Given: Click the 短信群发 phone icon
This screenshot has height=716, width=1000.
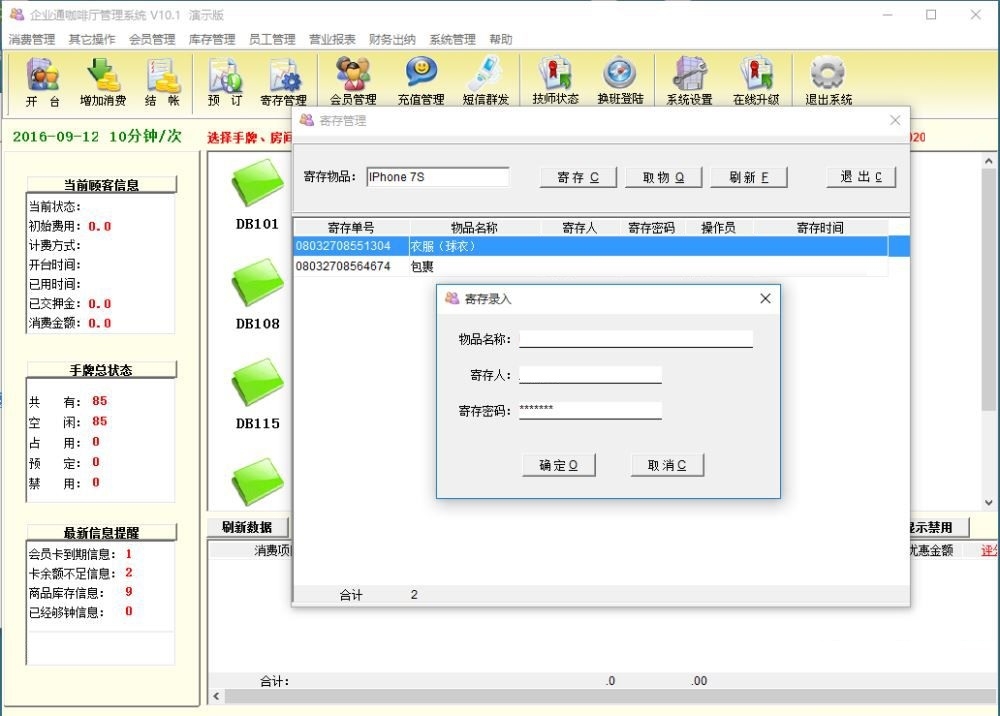Looking at the screenshot, I should click(486, 82).
